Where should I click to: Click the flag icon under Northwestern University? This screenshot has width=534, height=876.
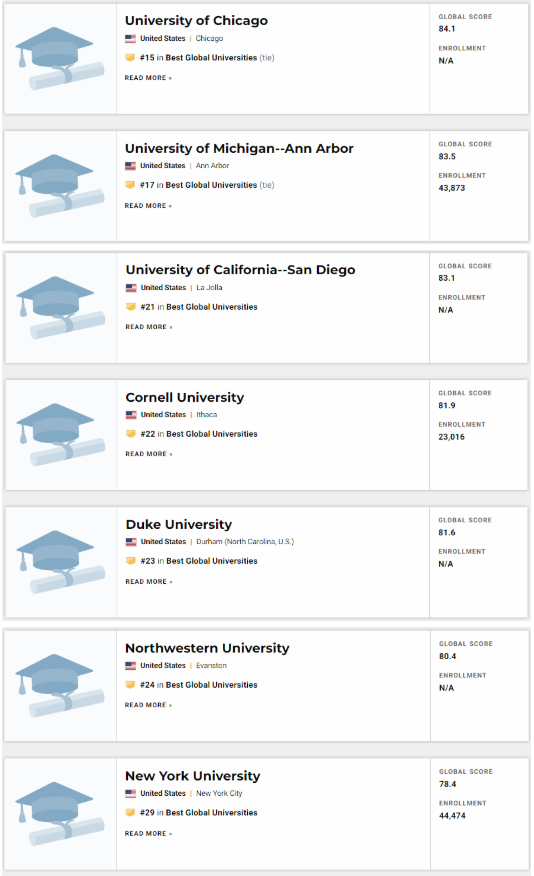tap(130, 666)
